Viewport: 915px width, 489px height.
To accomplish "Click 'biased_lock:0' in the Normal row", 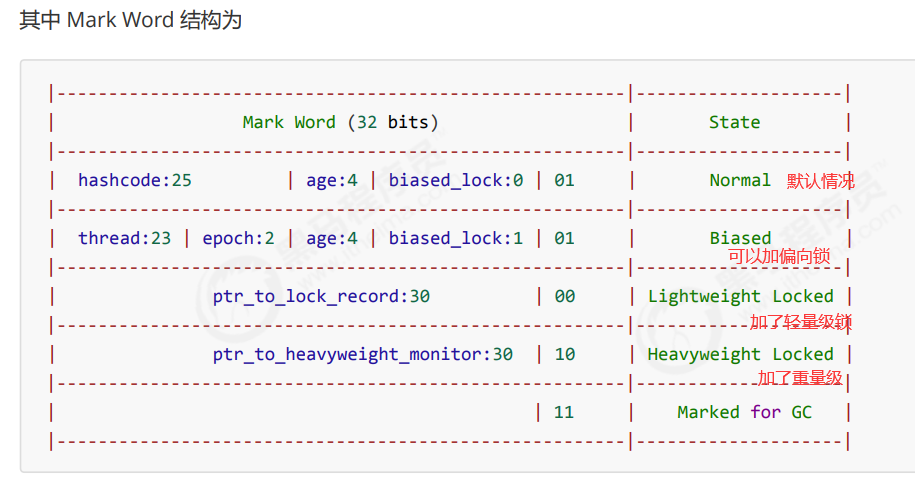I will tap(456, 180).
